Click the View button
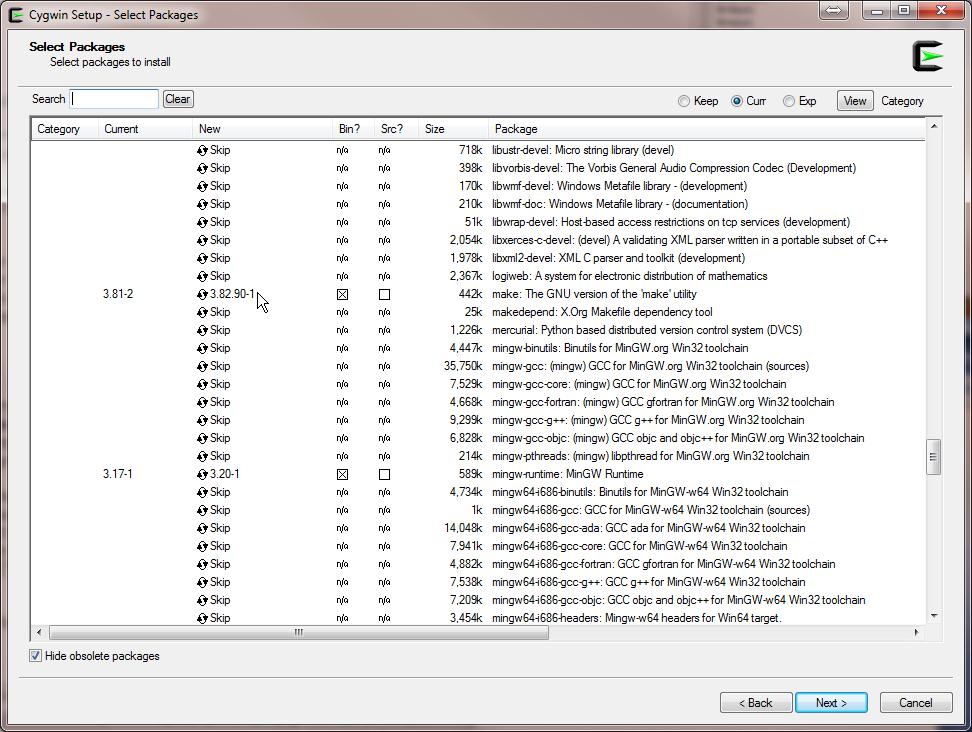 (x=855, y=101)
